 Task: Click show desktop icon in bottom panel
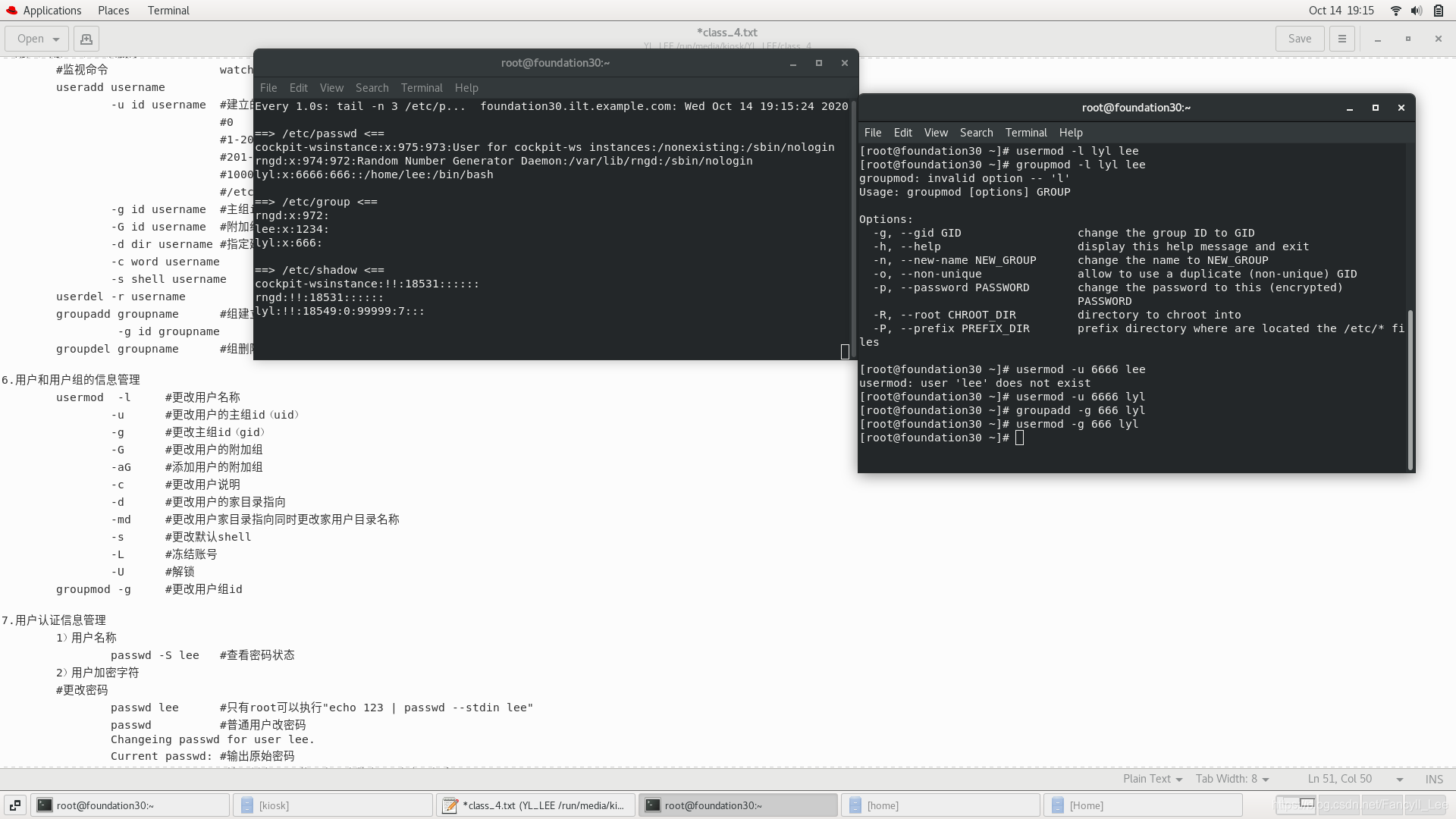tap(15, 805)
